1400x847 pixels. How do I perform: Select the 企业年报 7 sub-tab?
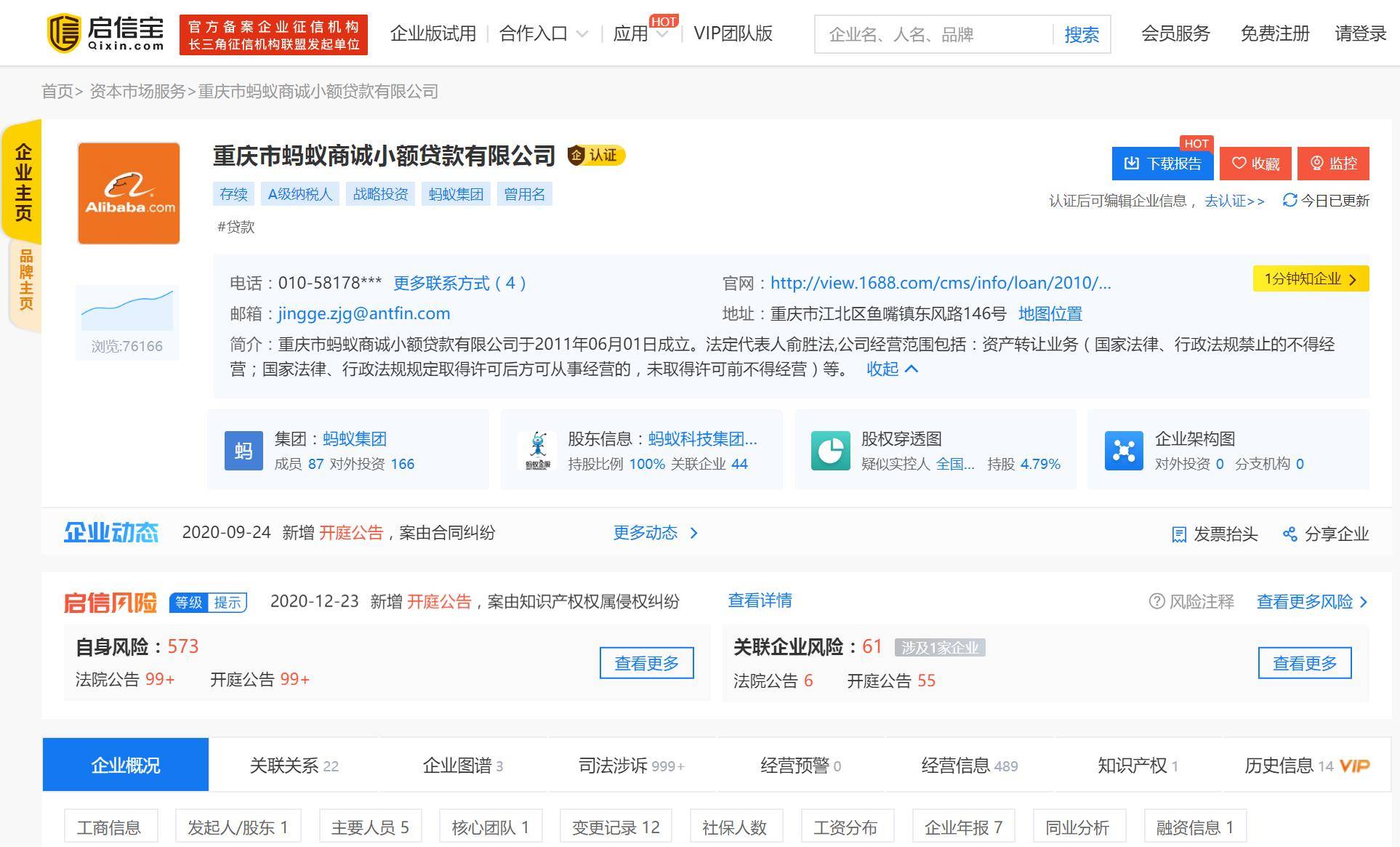click(964, 827)
